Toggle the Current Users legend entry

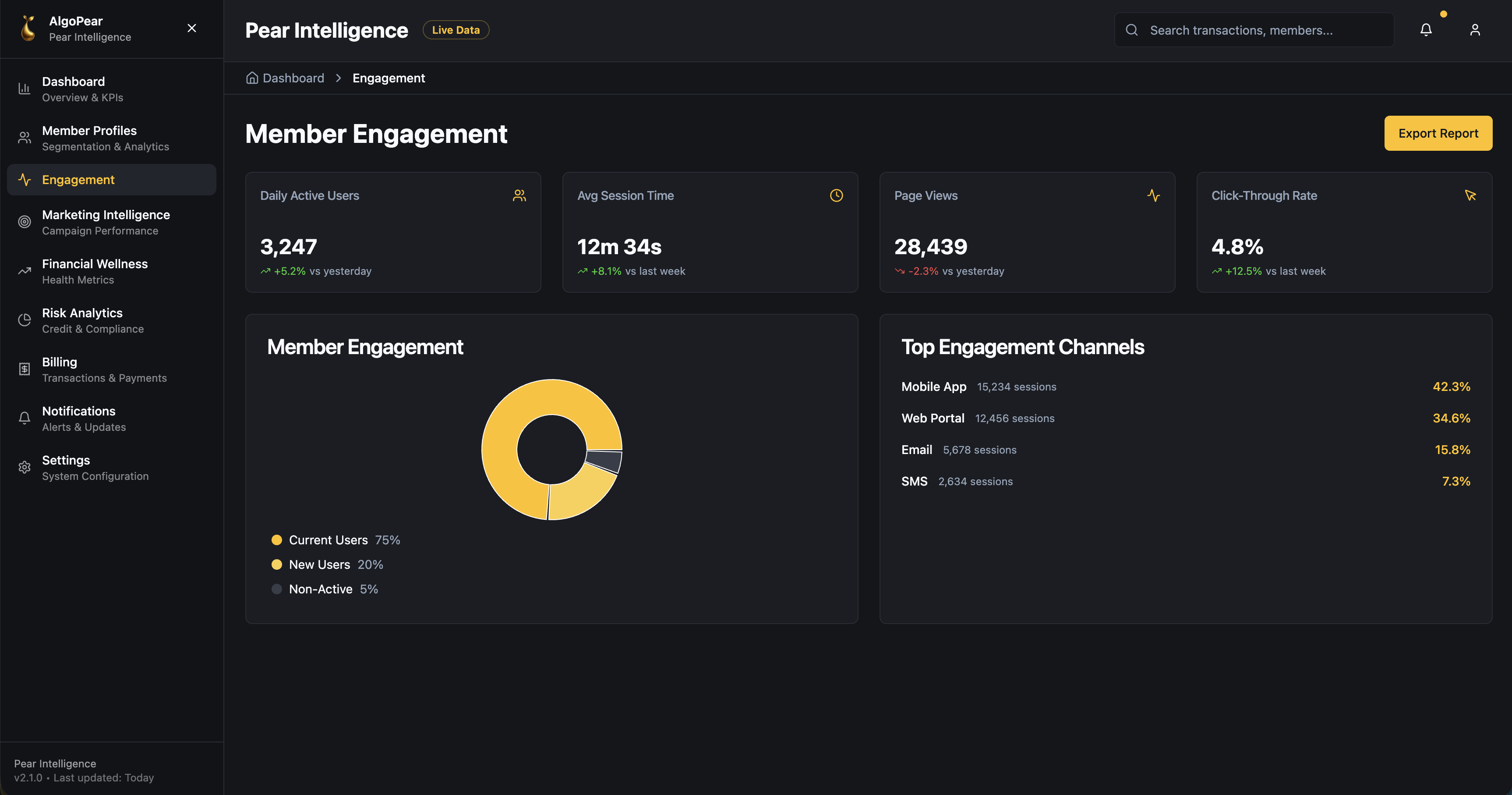329,539
